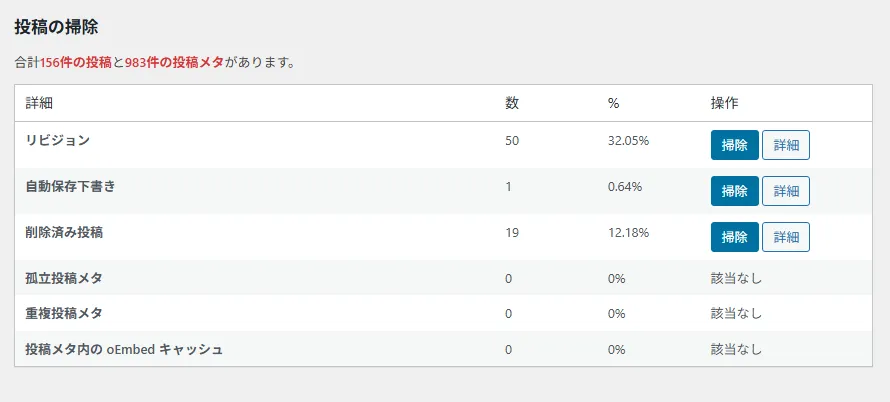The height and width of the screenshot is (402, 890).
Task: Click 投稿メタ内の oEmbed キャッシュ label
Action: pyautogui.click(x=124, y=349)
